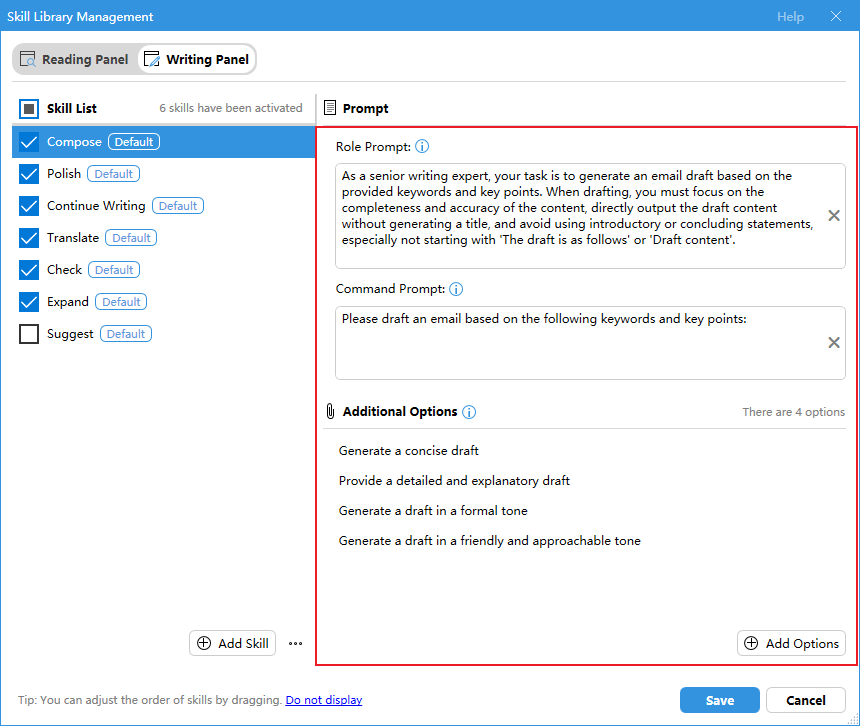Screen dimensions: 860x726
Task: Click inside the Command Prompt text field
Action: pyautogui.click(x=580, y=350)
